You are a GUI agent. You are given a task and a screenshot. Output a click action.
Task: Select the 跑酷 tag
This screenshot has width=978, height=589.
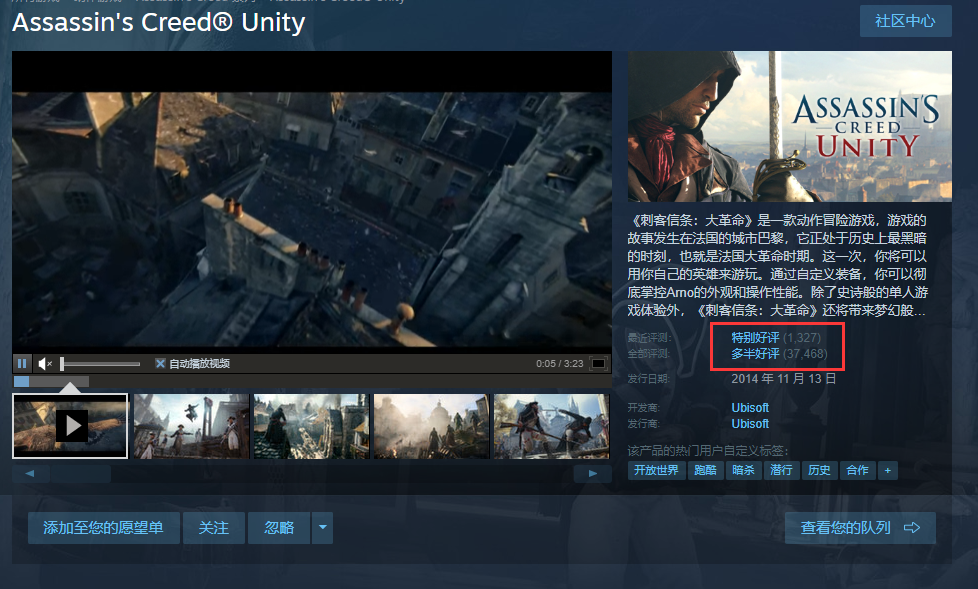705,470
